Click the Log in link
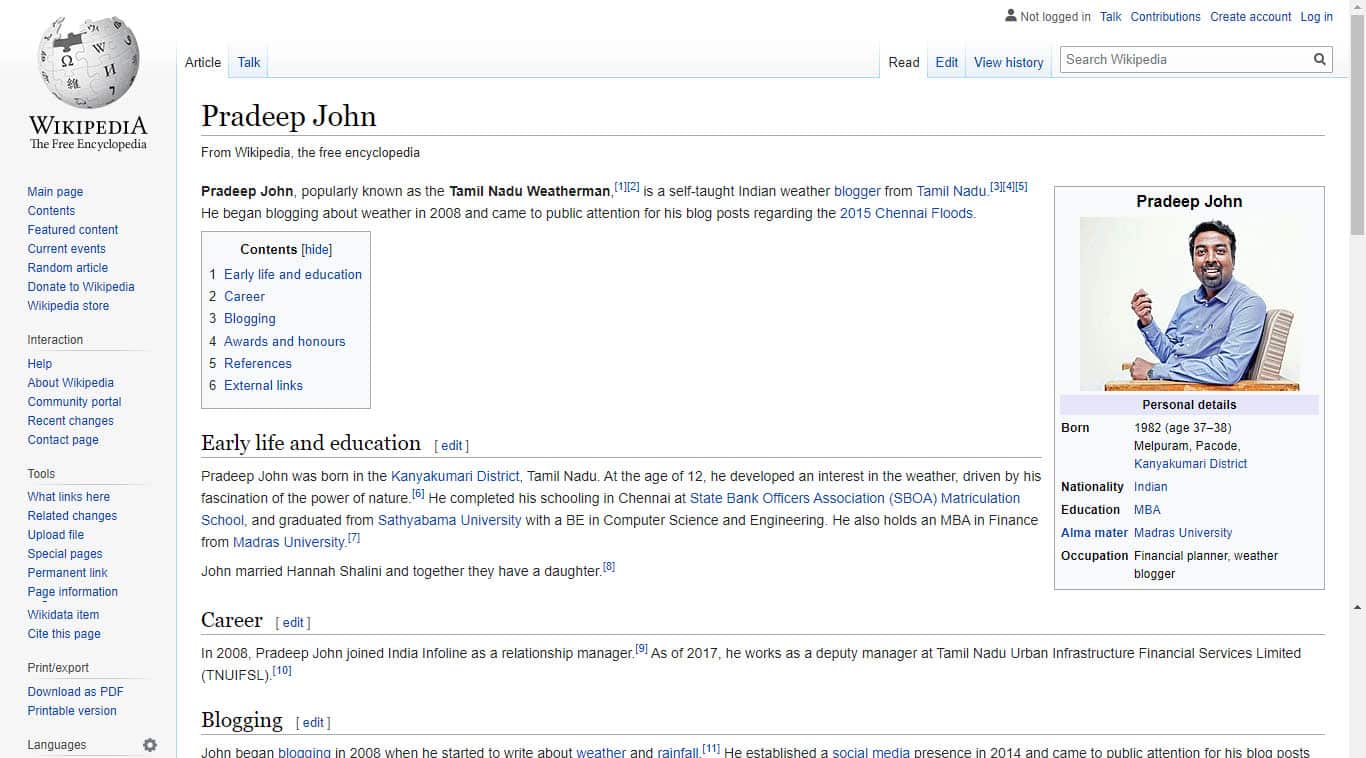This screenshot has height=758, width=1366. tap(1316, 17)
